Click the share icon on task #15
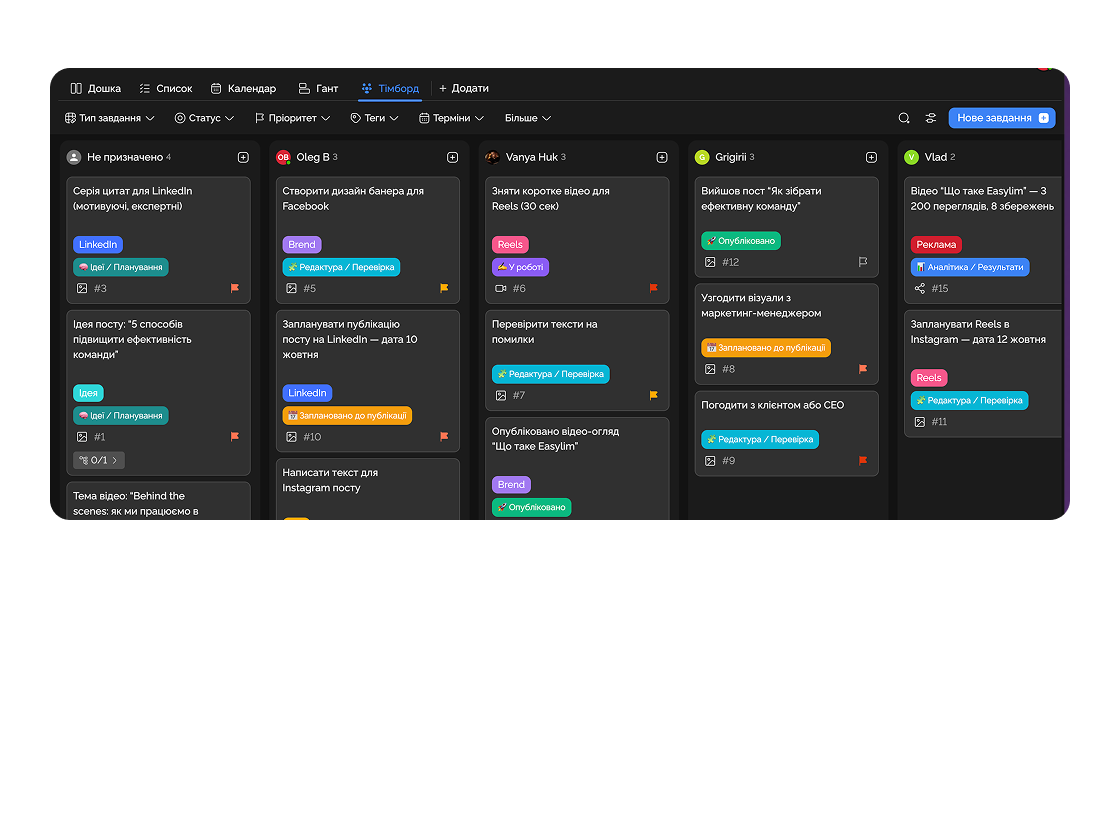This screenshot has width=1118, height=838. click(x=920, y=288)
